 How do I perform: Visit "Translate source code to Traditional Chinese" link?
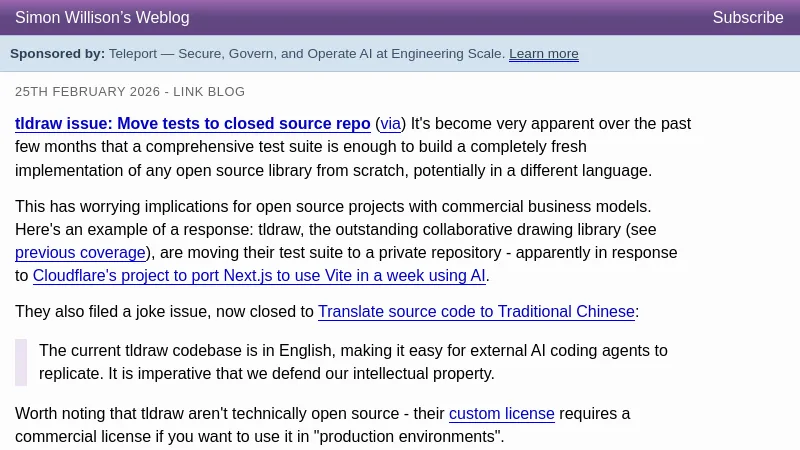coord(476,312)
